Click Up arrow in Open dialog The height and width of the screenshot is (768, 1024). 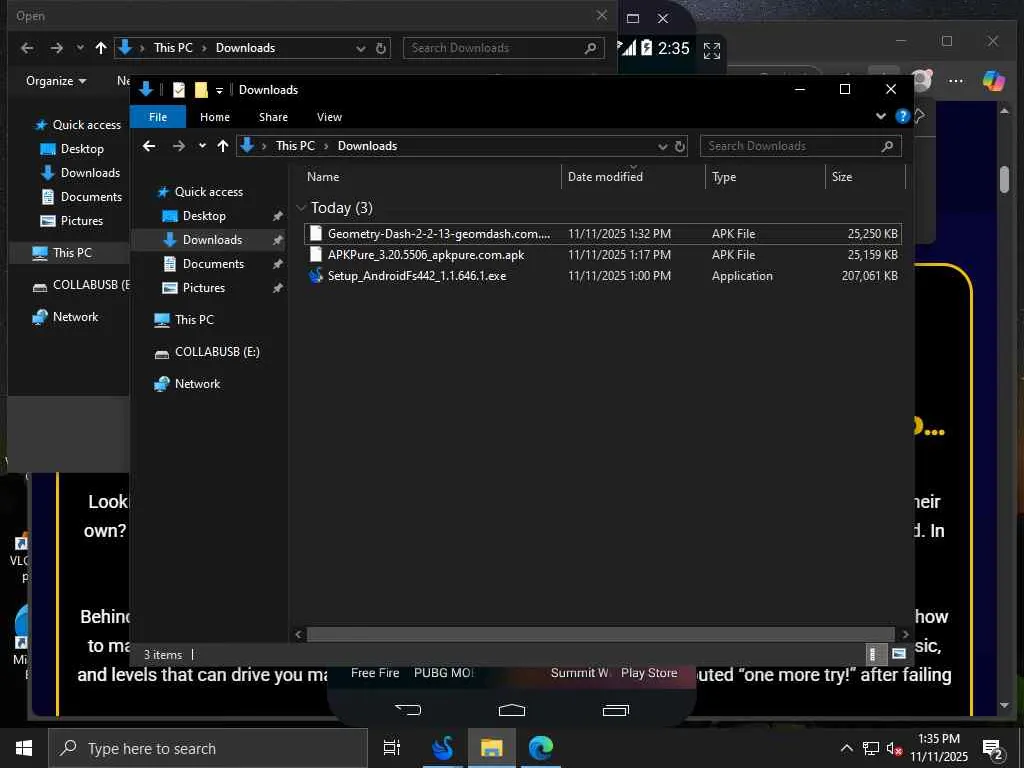coord(101,48)
